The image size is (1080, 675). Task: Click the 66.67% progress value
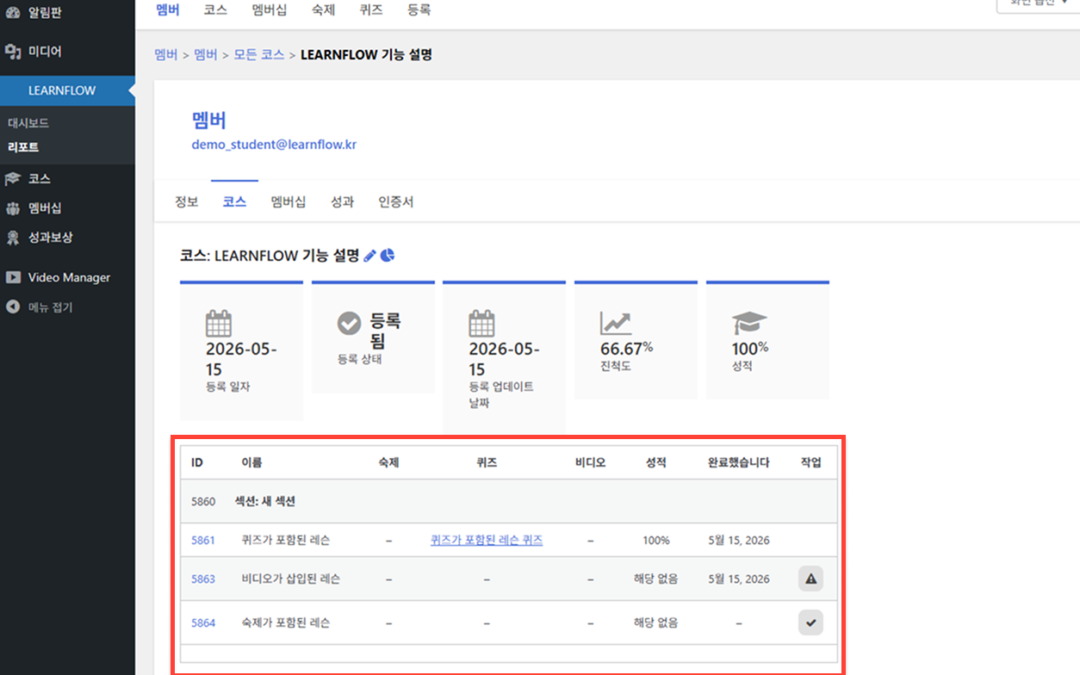(626, 349)
